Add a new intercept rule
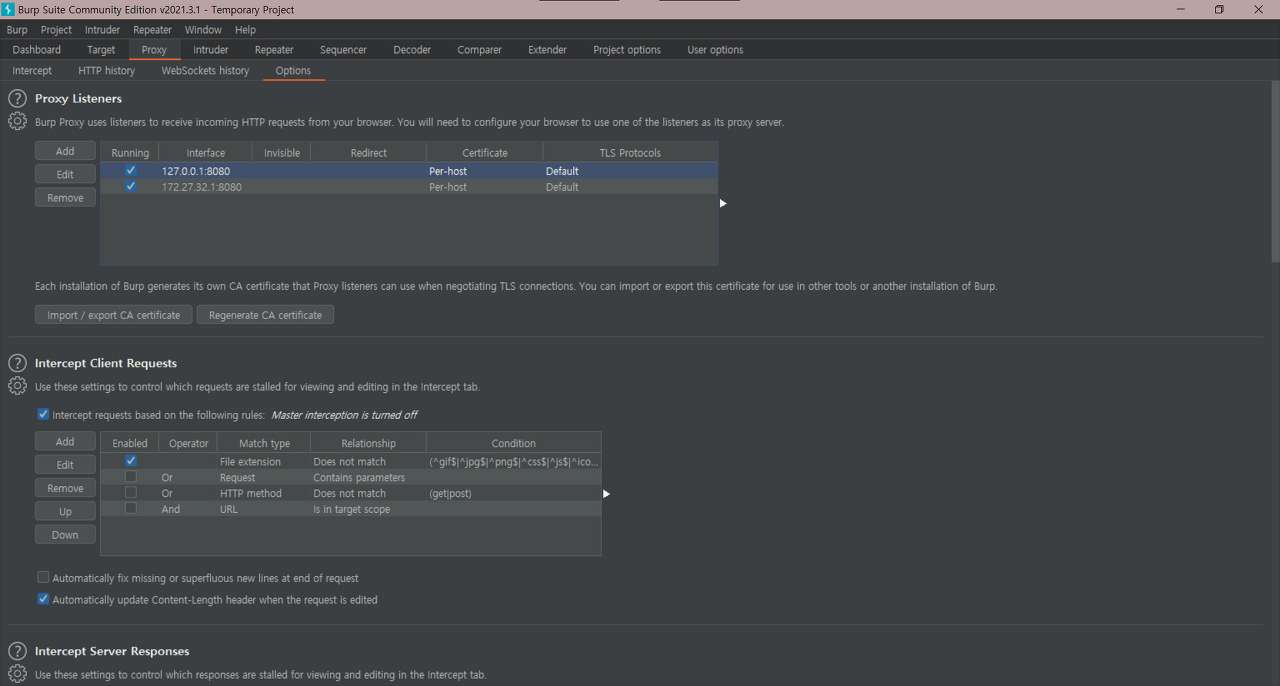Viewport: 1280px width, 686px height. [65, 441]
